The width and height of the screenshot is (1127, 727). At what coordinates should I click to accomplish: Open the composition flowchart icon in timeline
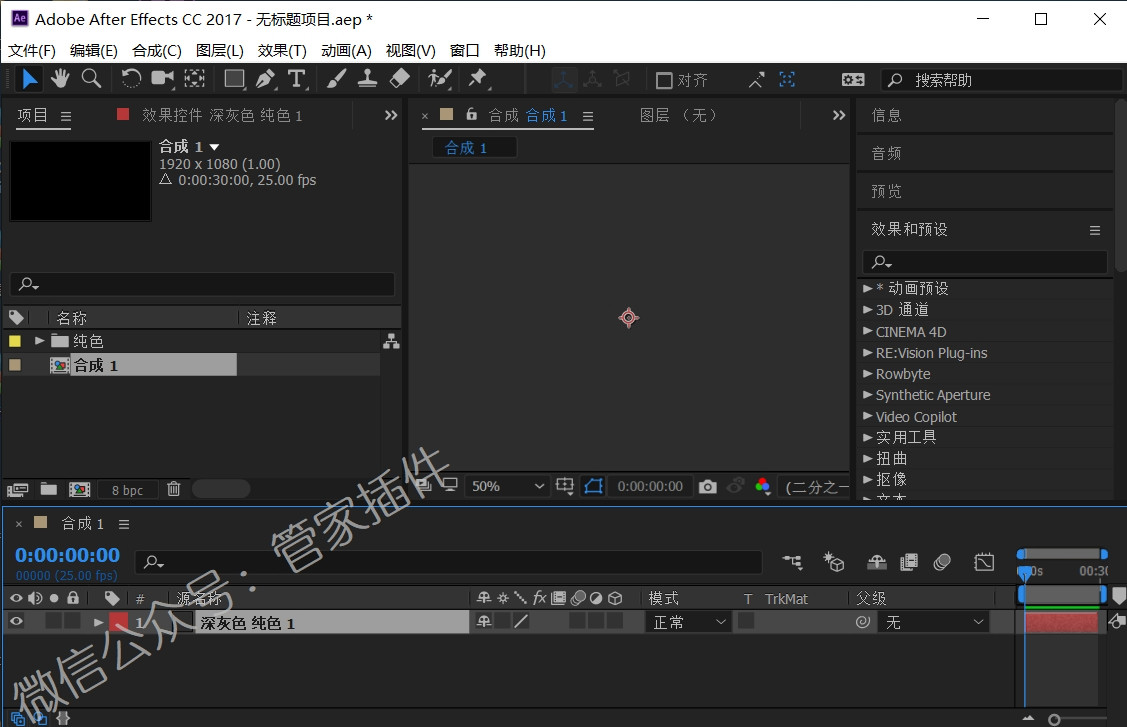tap(792, 562)
